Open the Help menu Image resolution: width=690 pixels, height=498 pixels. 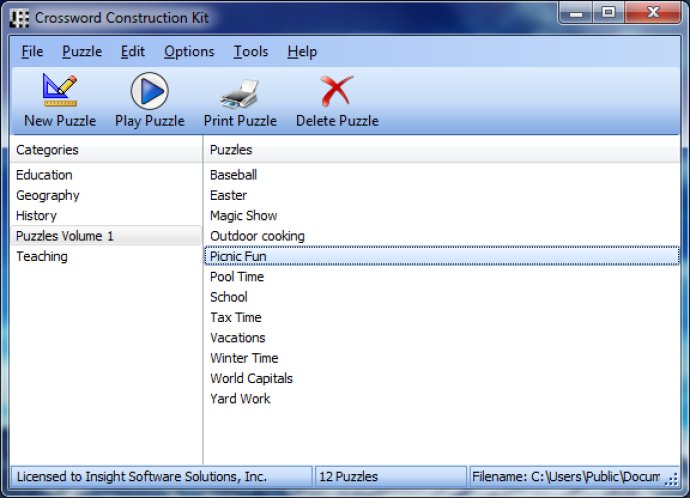[302, 52]
